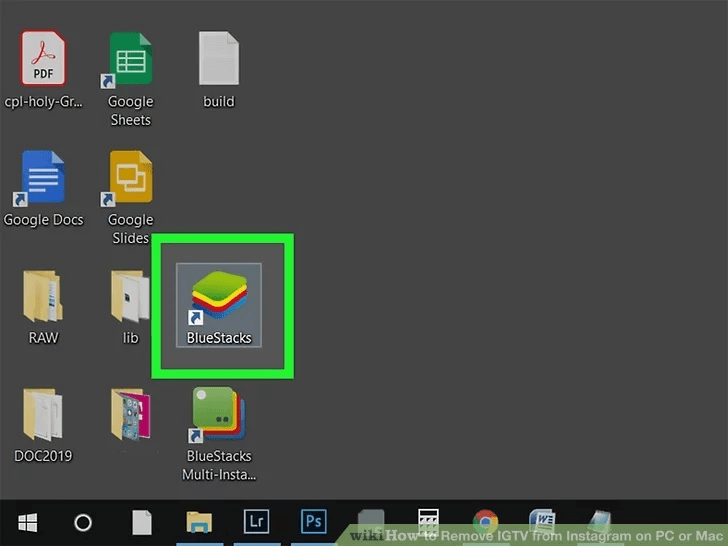Select the DOC2019 folder
The height and width of the screenshot is (546, 728).
coord(43,425)
